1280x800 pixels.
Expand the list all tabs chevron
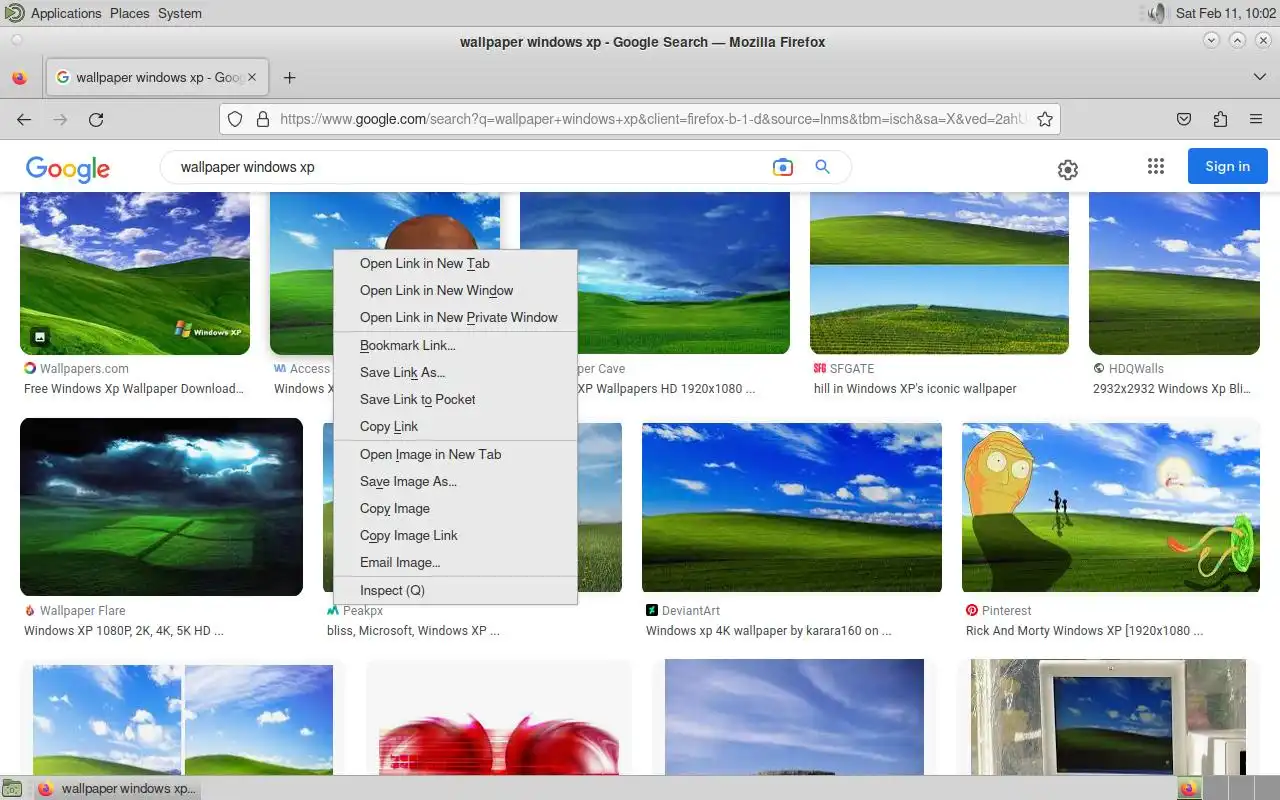pyautogui.click(x=1259, y=77)
